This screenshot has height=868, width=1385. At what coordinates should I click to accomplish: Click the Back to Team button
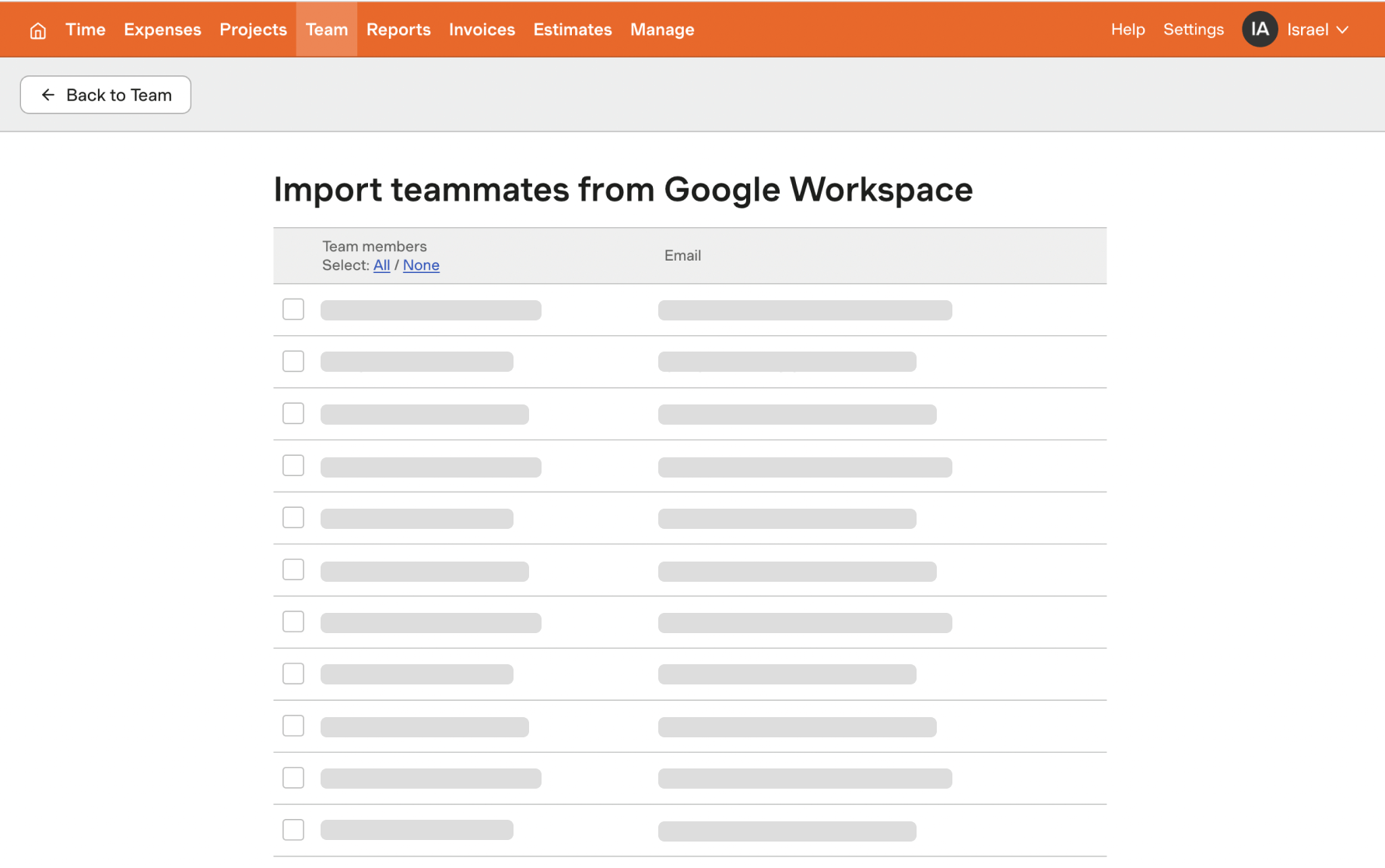click(x=106, y=95)
